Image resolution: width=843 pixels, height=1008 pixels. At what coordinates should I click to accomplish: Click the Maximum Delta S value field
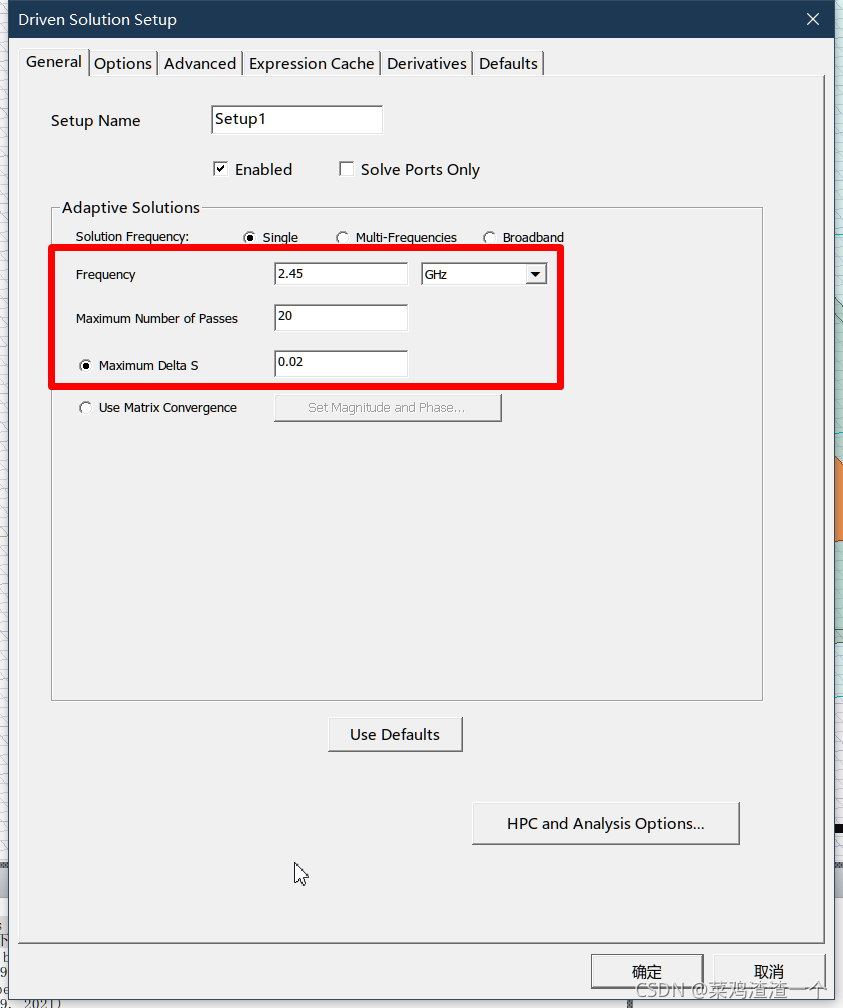[341, 363]
